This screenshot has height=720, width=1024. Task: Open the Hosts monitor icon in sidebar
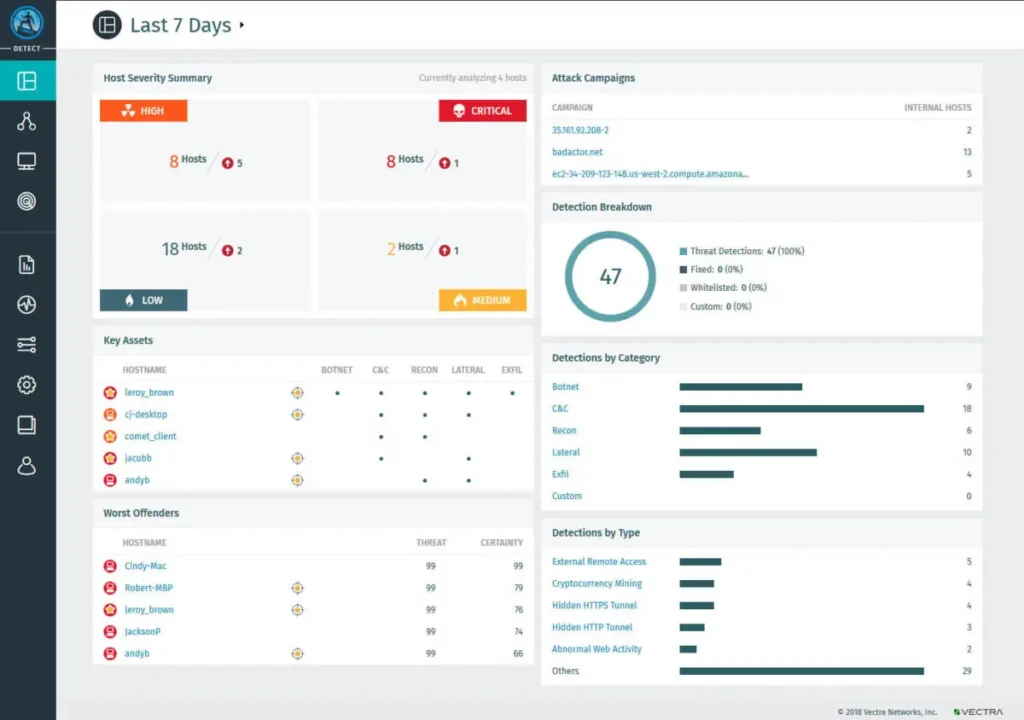pos(27,160)
